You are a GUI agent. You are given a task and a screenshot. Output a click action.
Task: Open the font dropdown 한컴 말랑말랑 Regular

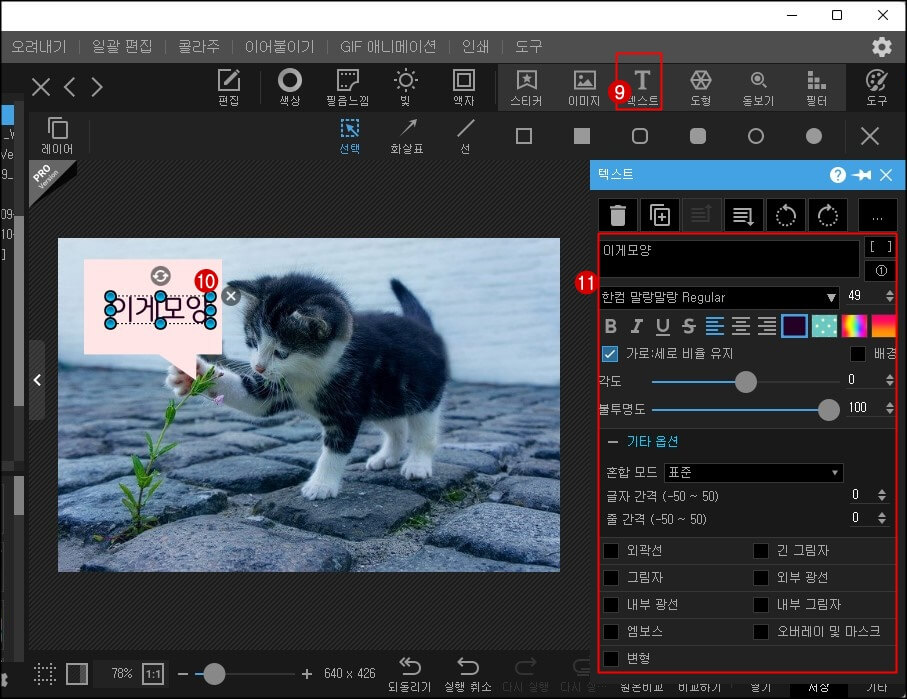(x=719, y=297)
